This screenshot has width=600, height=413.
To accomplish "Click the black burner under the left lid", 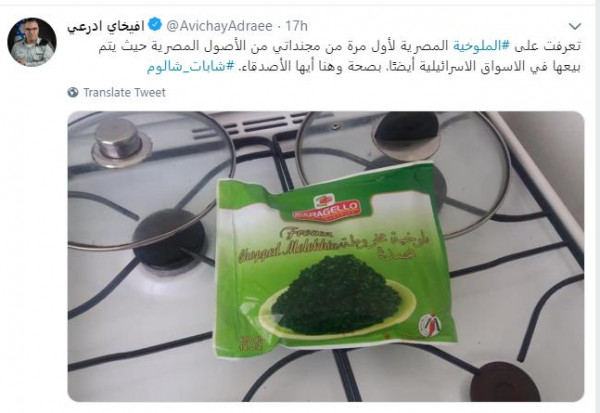I will pyautogui.click(x=169, y=238).
